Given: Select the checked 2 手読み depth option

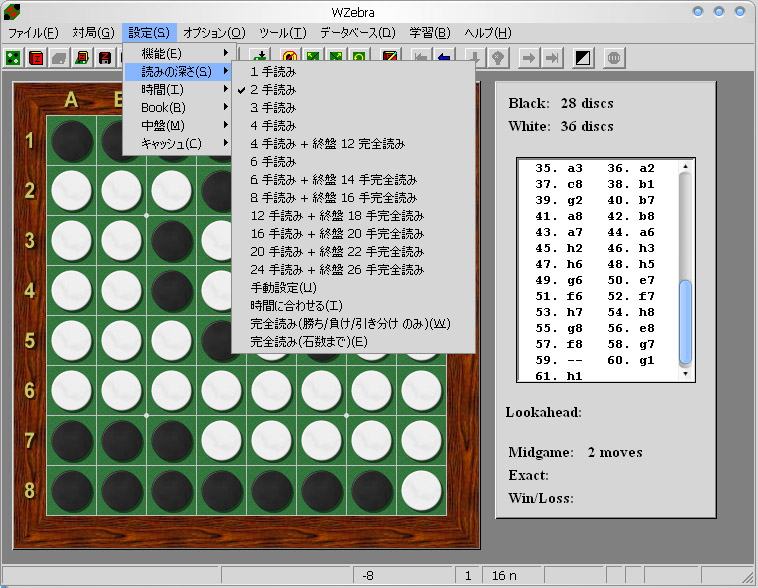Looking at the screenshot, I should [353, 89].
